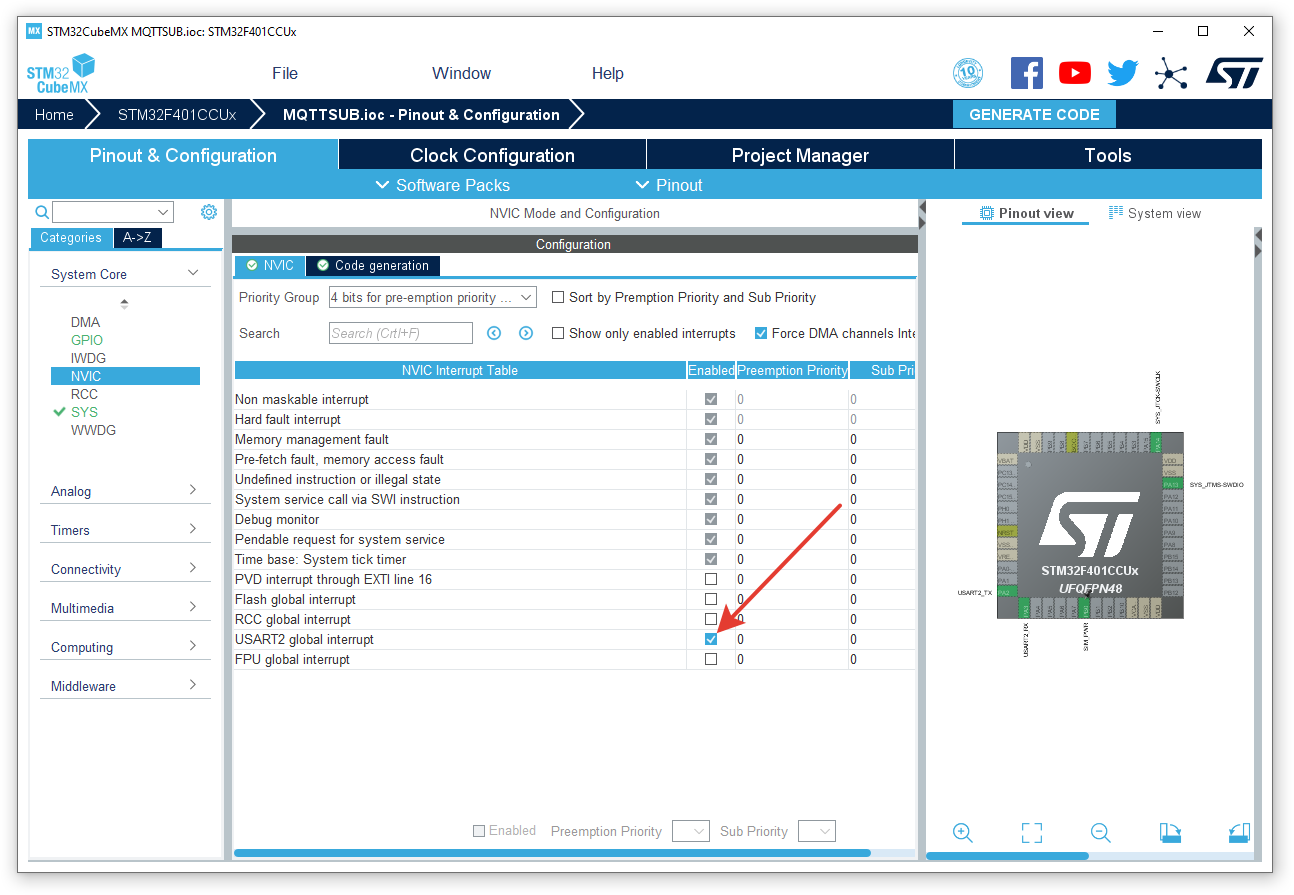The height and width of the screenshot is (895, 1294).
Task: Click the NVIC interrupt search field
Action: [x=401, y=333]
